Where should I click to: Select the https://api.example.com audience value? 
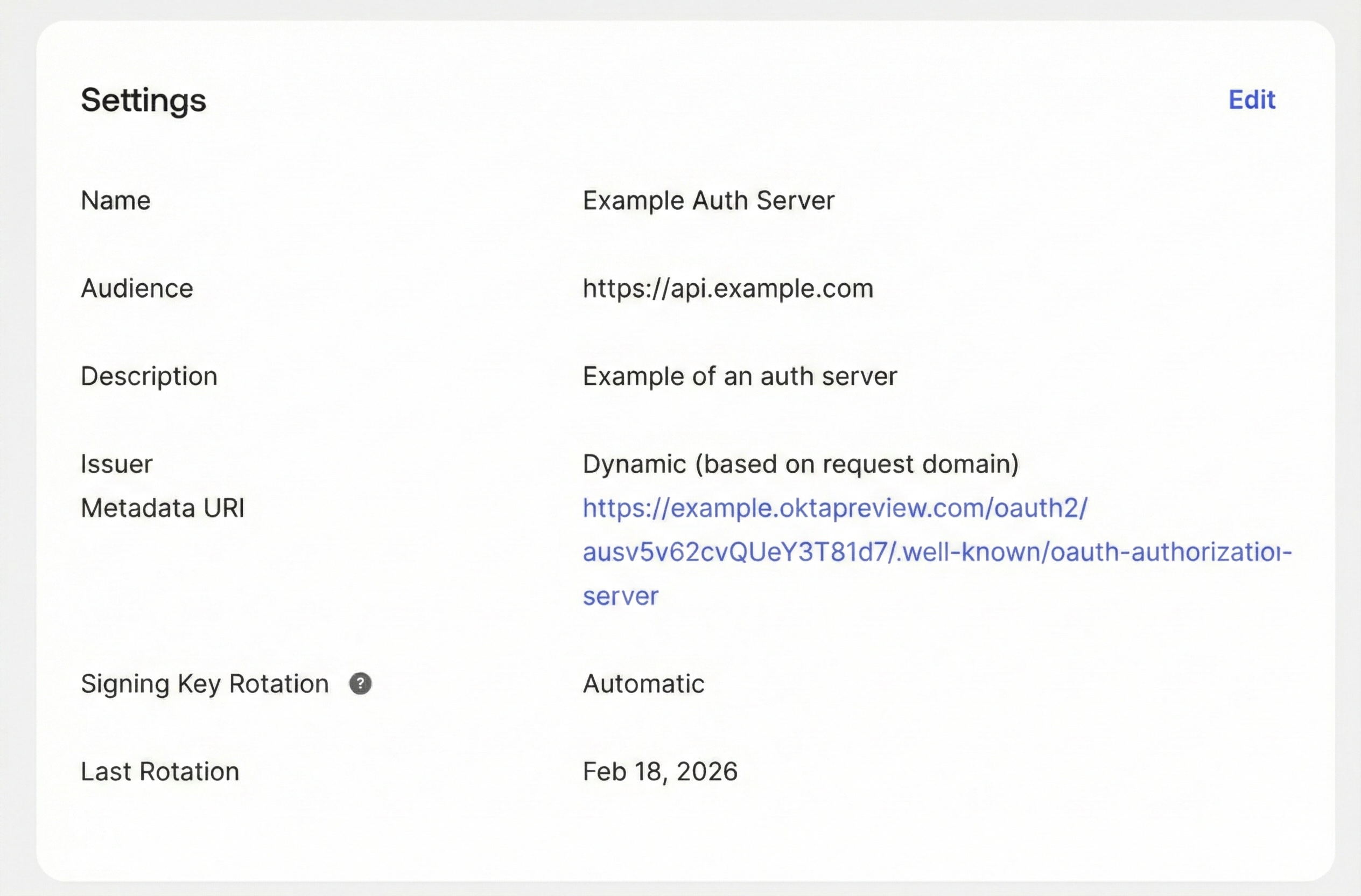727,288
